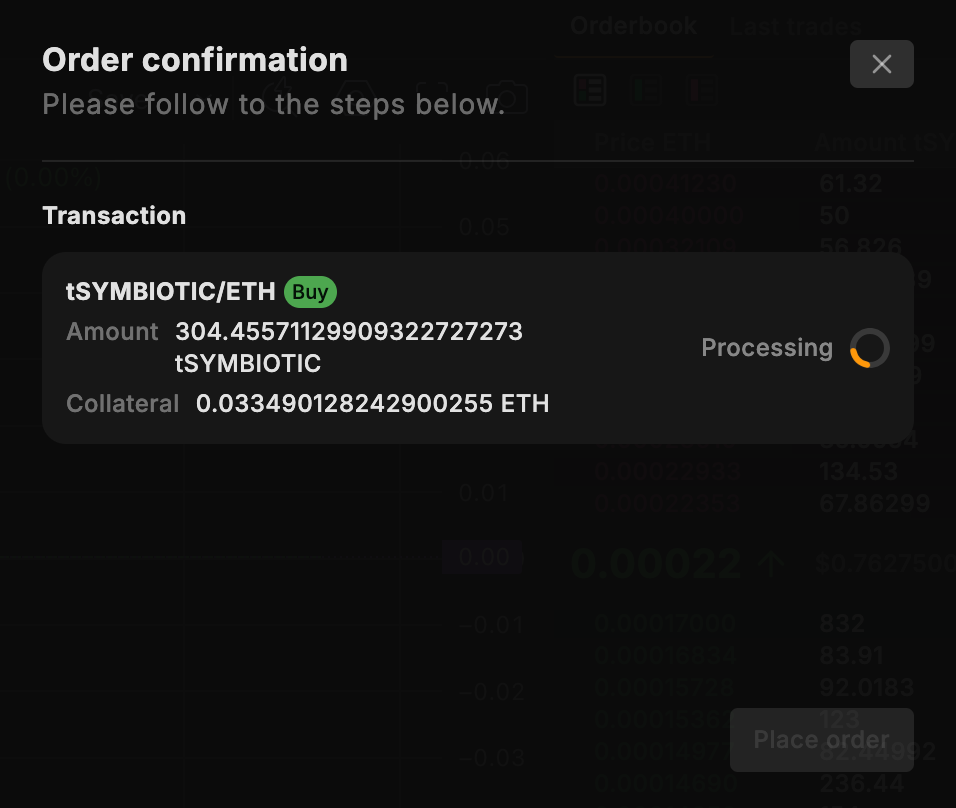Image resolution: width=956 pixels, height=808 pixels.
Task: Click the Collateral ETH value
Action: point(372,404)
